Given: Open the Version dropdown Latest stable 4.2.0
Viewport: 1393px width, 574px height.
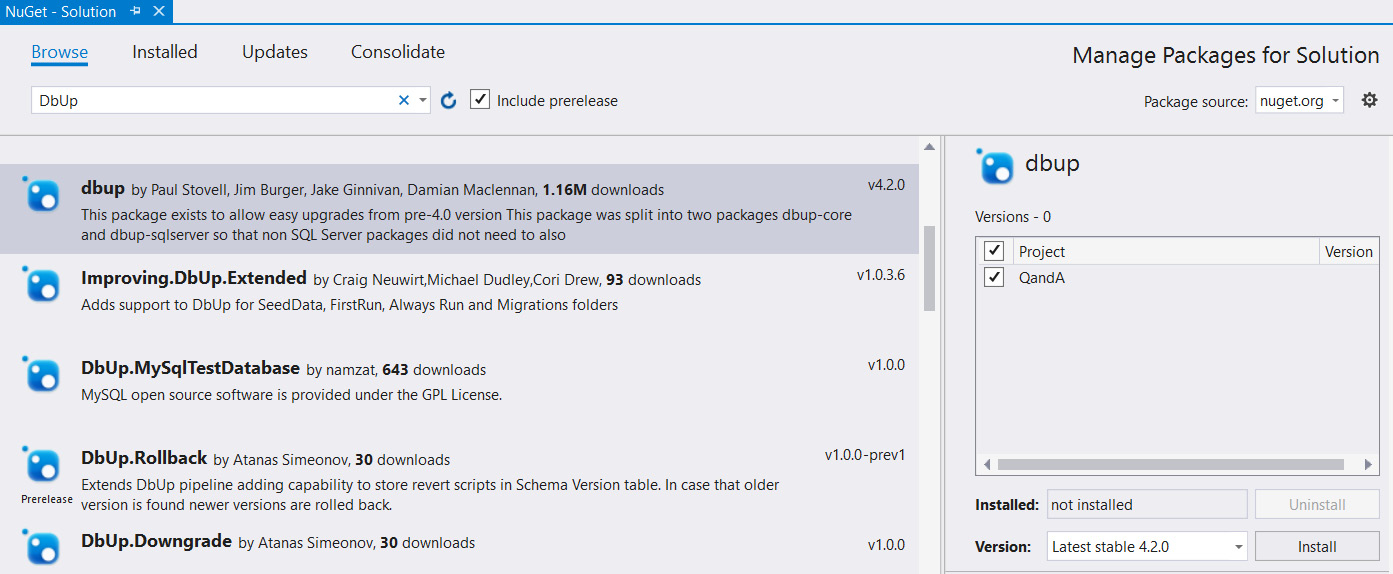Looking at the screenshot, I should (1147, 546).
